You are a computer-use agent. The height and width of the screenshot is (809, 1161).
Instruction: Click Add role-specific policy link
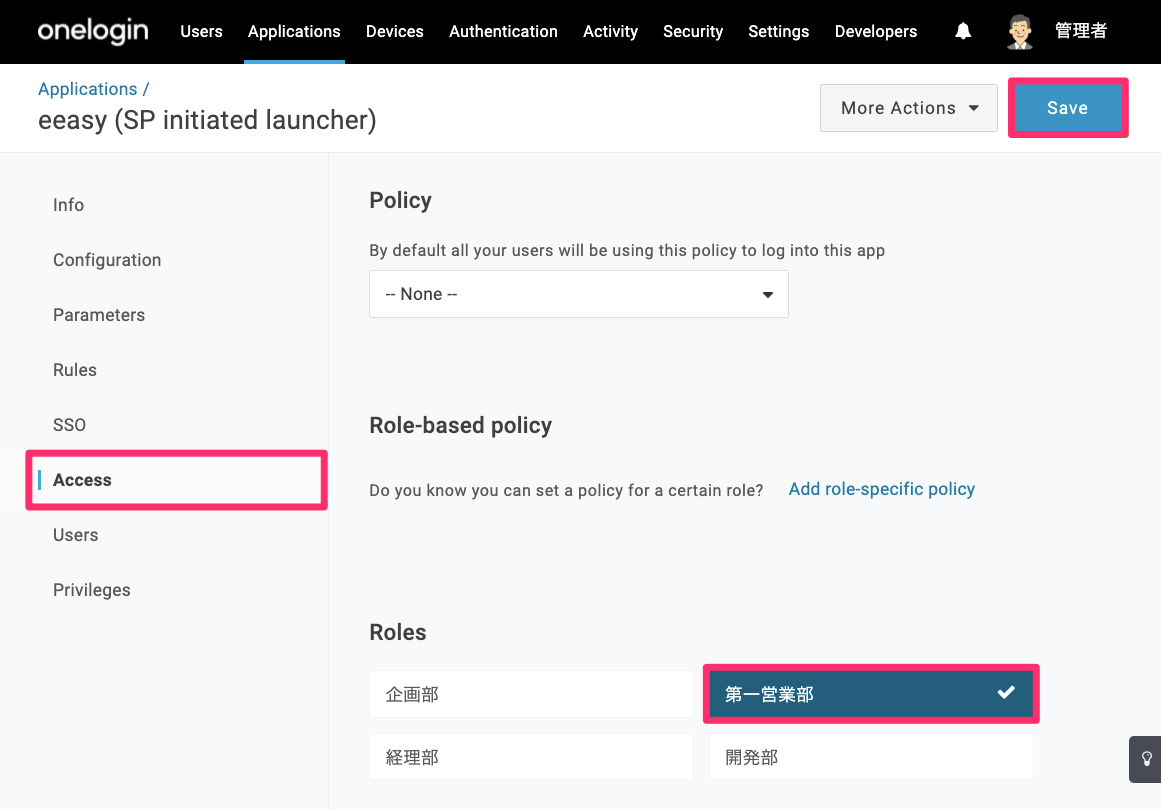click(x=882, y=489)
